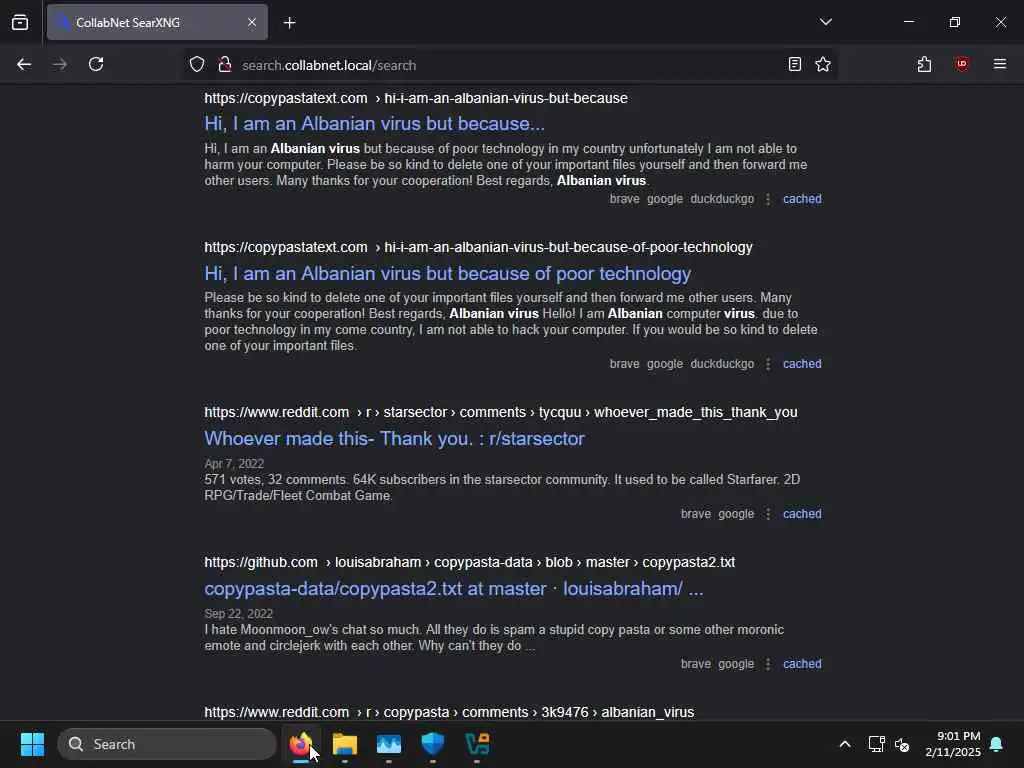Click github.com louisabraham URL breadcrumb
This screenshot has width=1024, height=768.
coord(470,562)
